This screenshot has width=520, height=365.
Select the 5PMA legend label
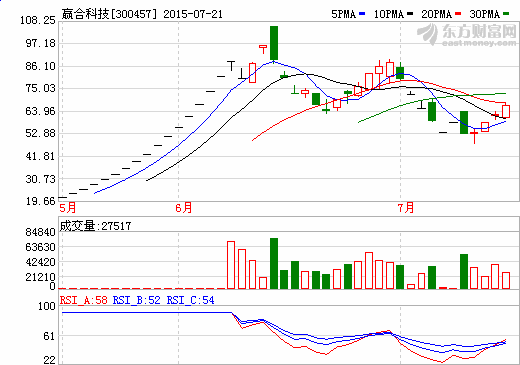click(344, 14)
